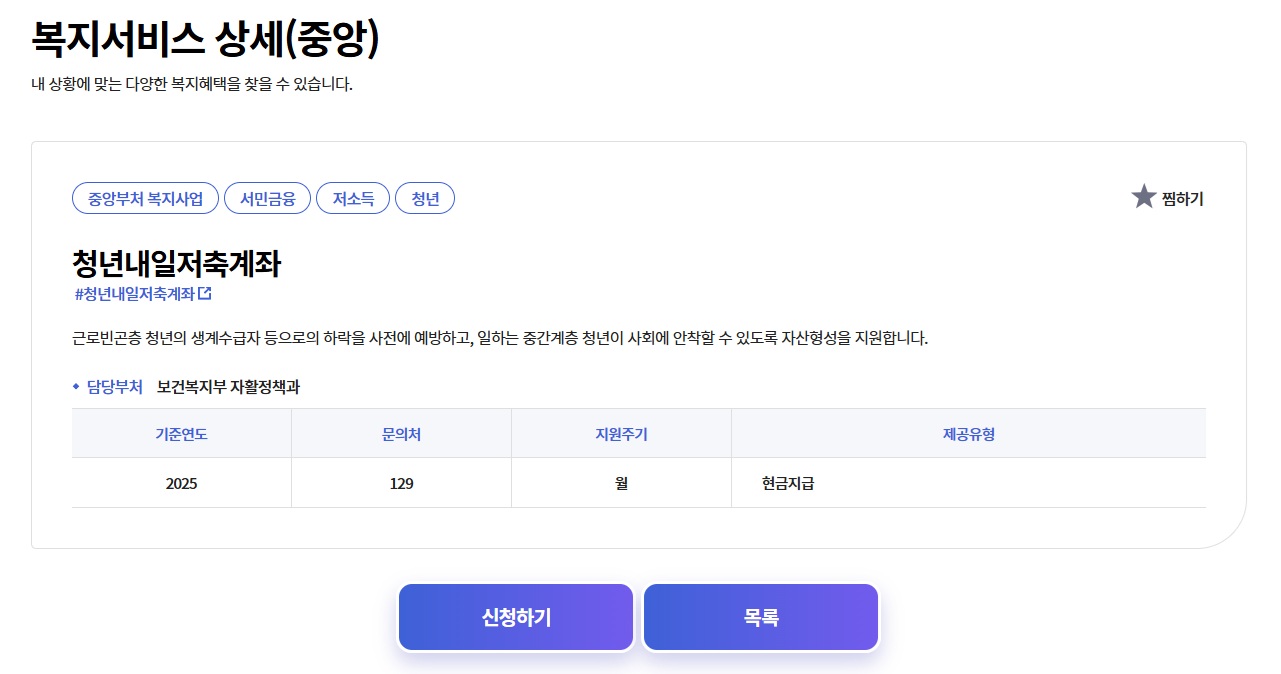Click the blue diamond bullet next to 담당부처
The height and width of the screenshot is (674, 1281).
click(x=77, y=386)
